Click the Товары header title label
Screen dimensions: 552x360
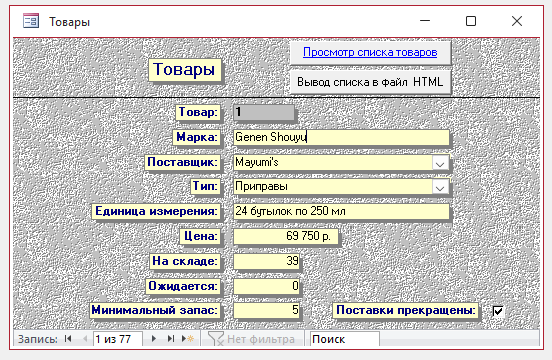tap(184, 70)
